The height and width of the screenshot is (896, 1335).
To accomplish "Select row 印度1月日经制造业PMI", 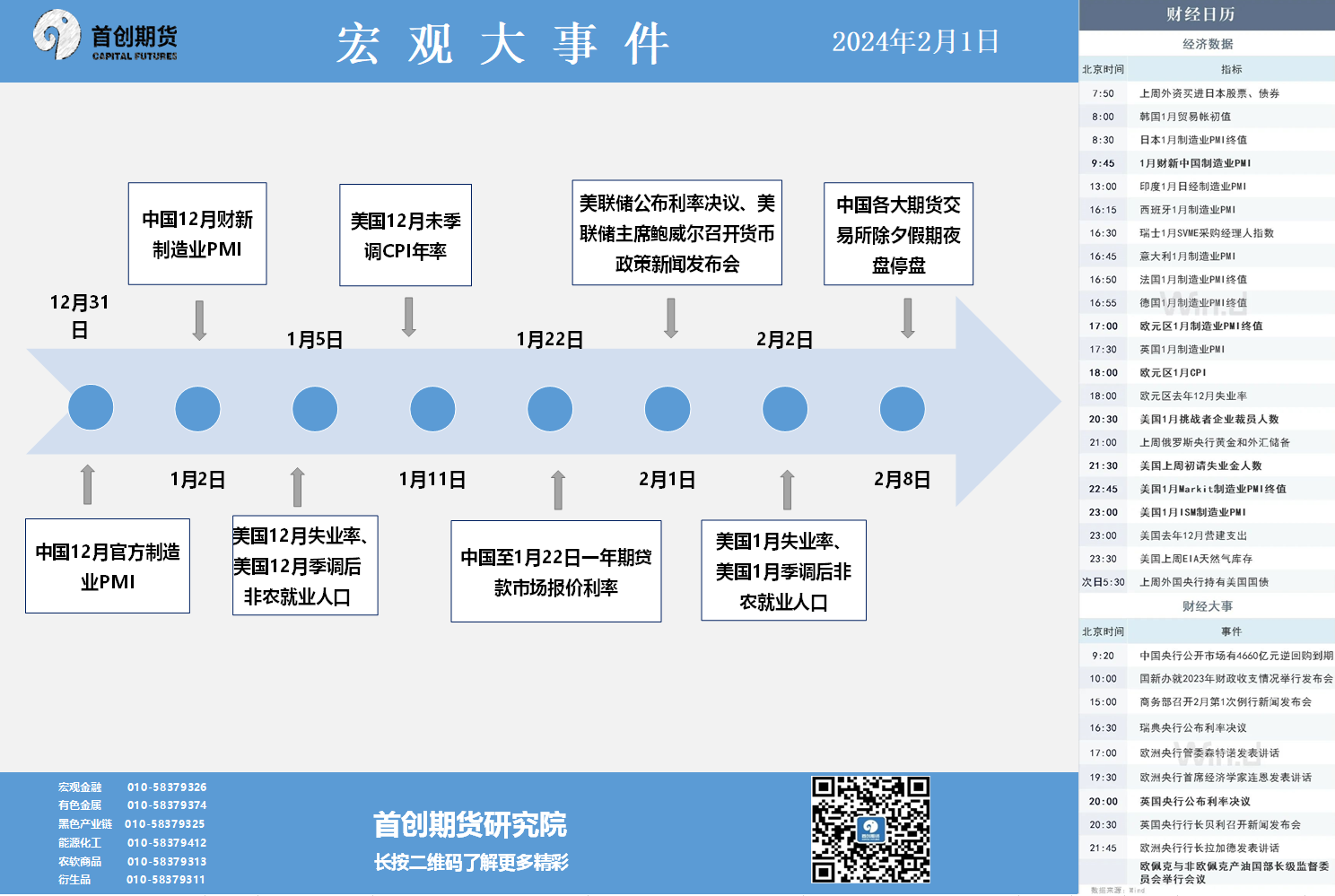I will tap(1207, 187).
